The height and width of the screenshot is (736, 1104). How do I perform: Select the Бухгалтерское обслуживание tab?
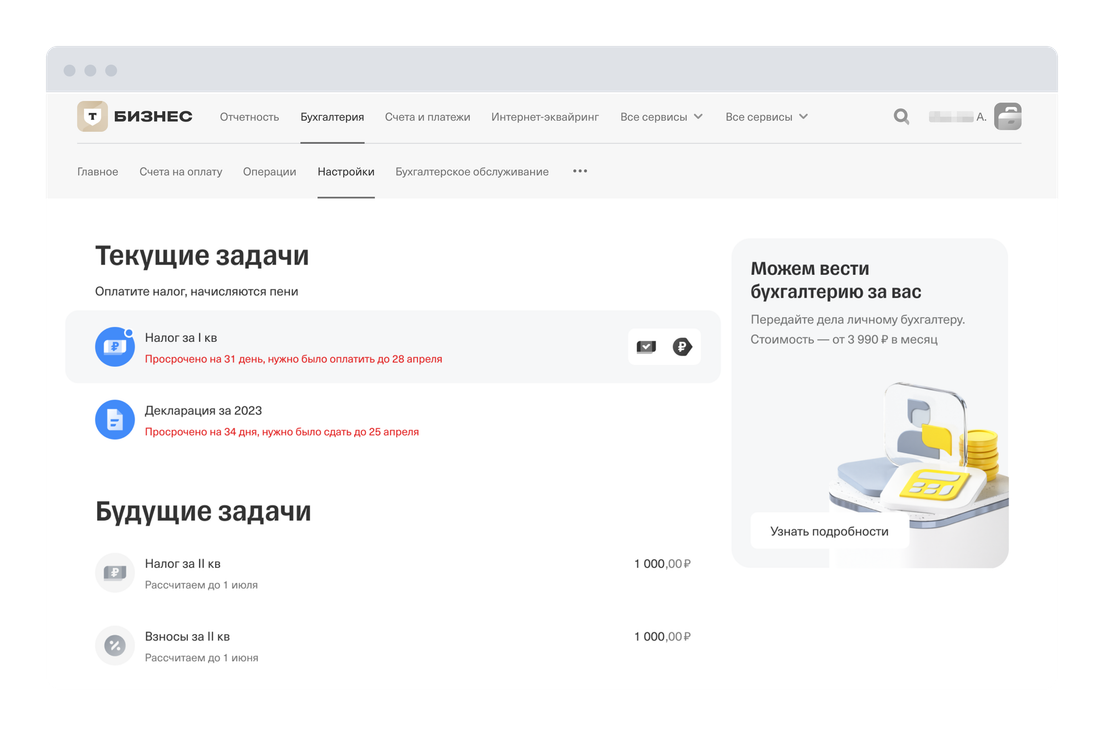(x=472, y=171)
